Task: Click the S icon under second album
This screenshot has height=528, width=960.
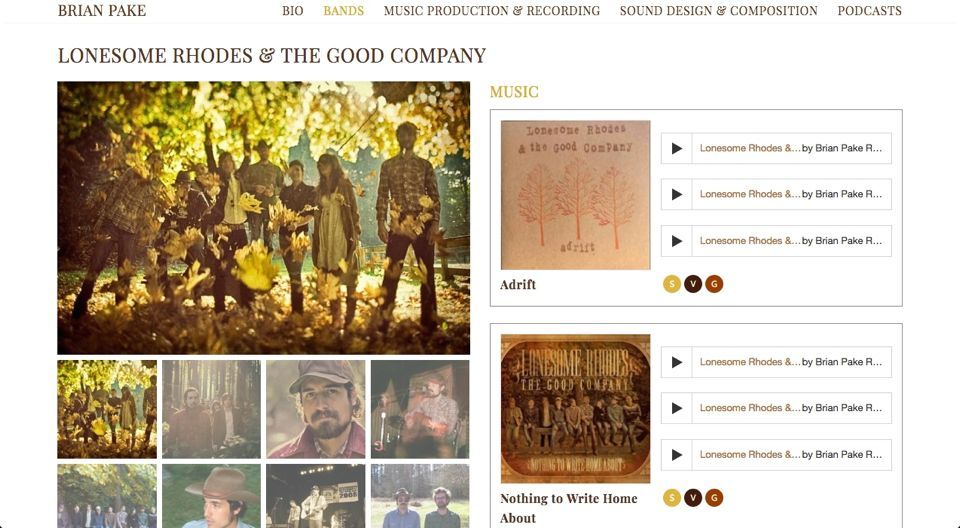Action: (672, 498)
